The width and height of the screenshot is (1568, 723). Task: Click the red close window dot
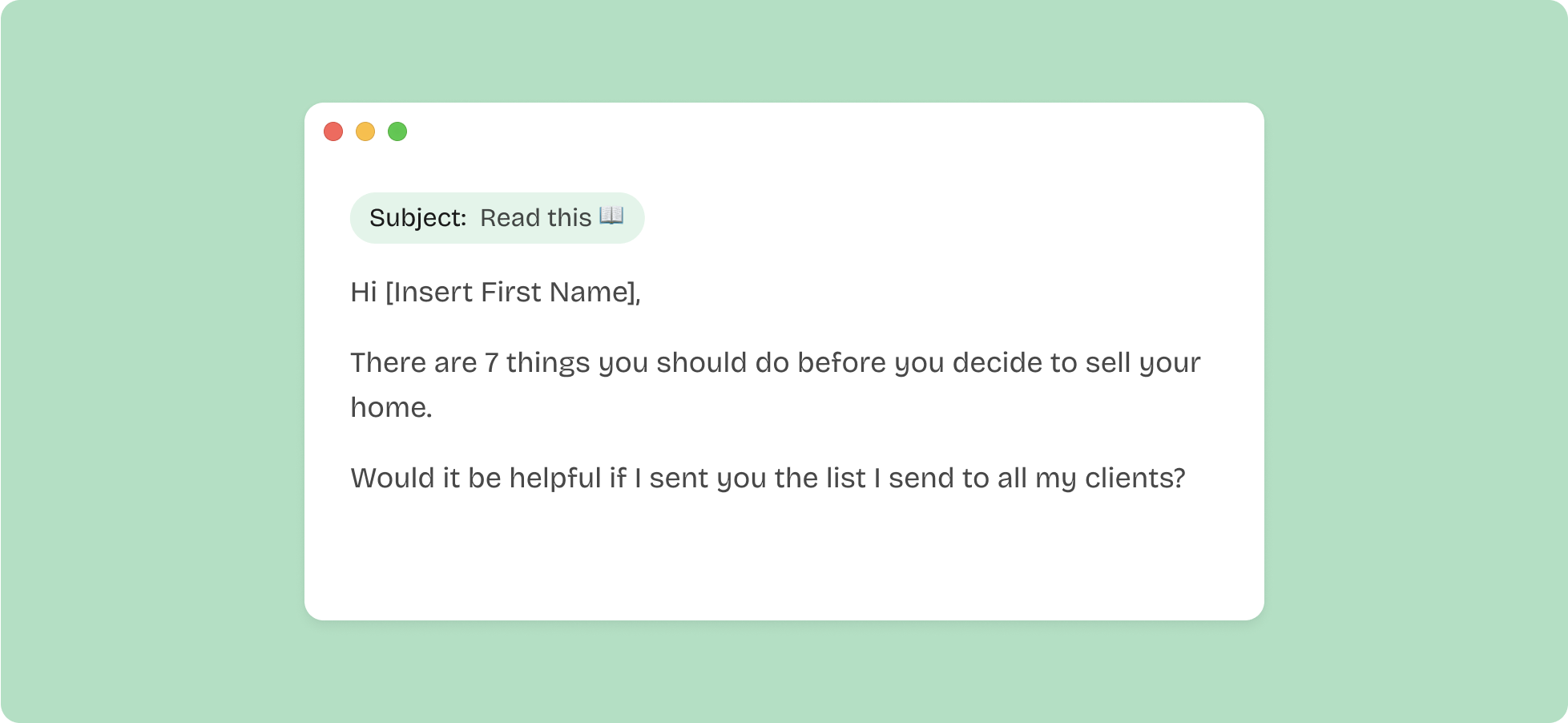333,131
